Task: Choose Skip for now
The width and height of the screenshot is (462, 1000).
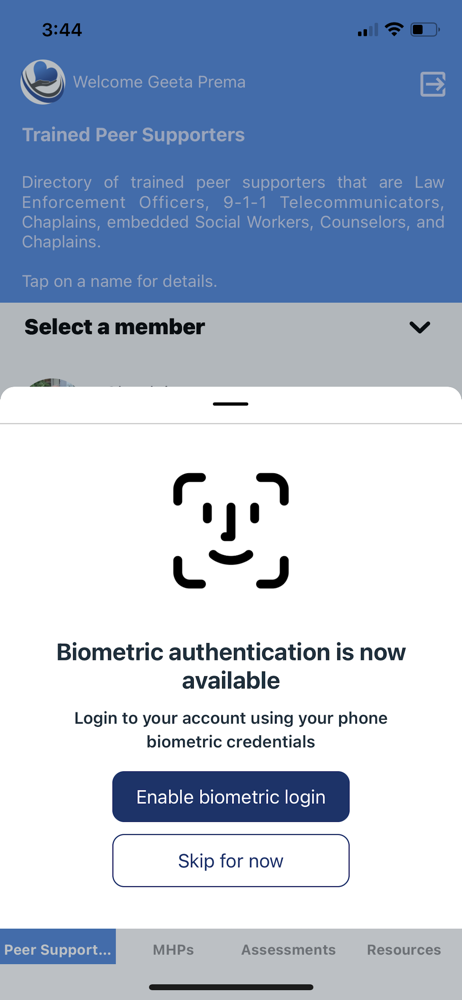Action: point(231,861)
